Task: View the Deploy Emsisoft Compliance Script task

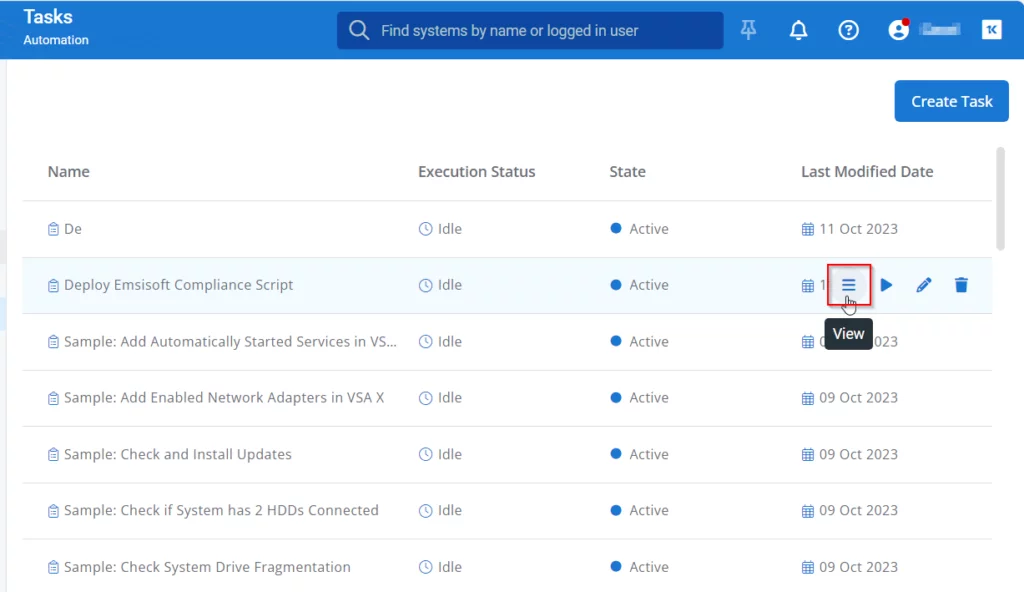Action: 849,285
